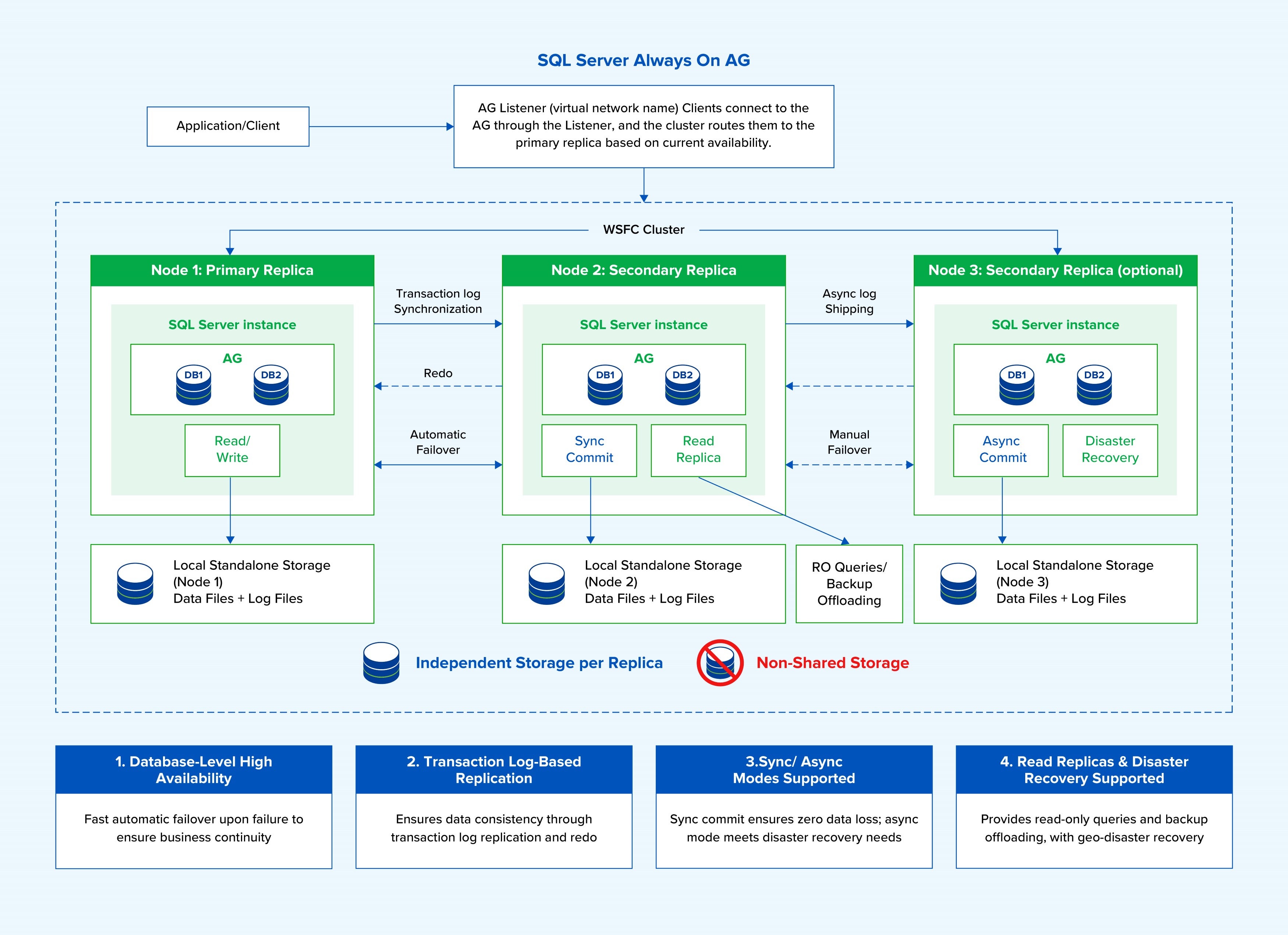
Task: Select the DB1 database icon in Node 2
Action: tap(605, 385)
